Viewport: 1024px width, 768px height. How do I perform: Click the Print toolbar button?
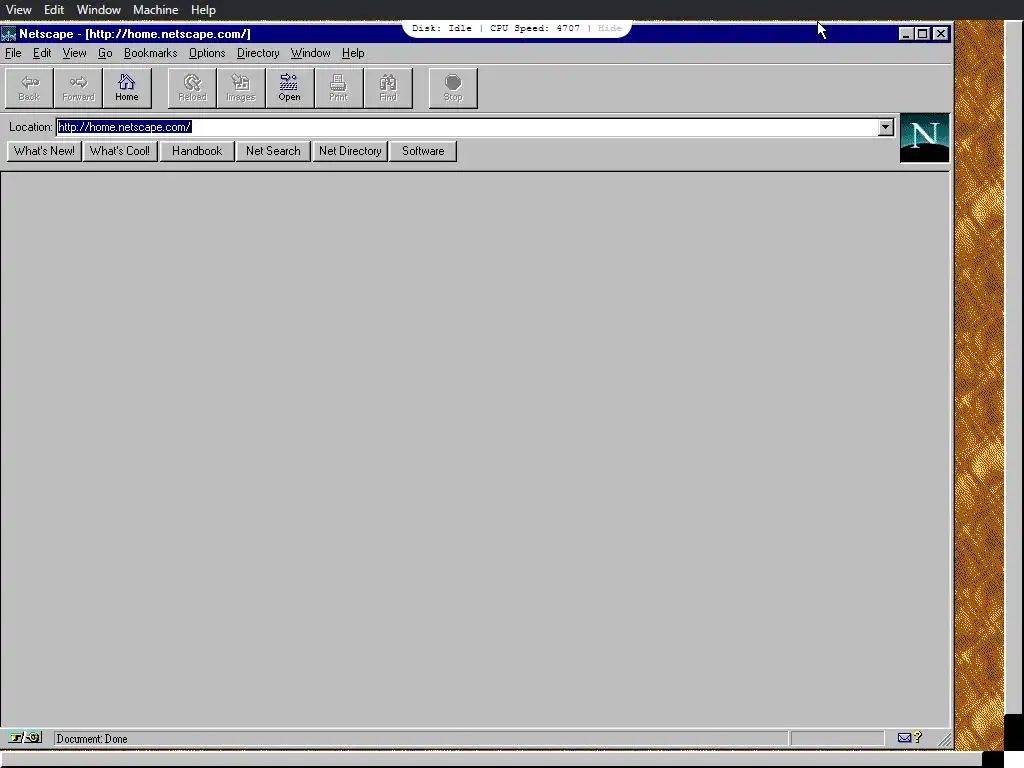(x=338, y=88)
